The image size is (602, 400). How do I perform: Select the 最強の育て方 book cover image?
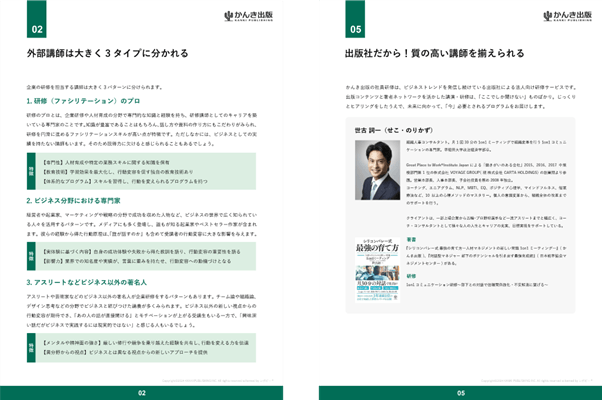(x=377, y=270)
